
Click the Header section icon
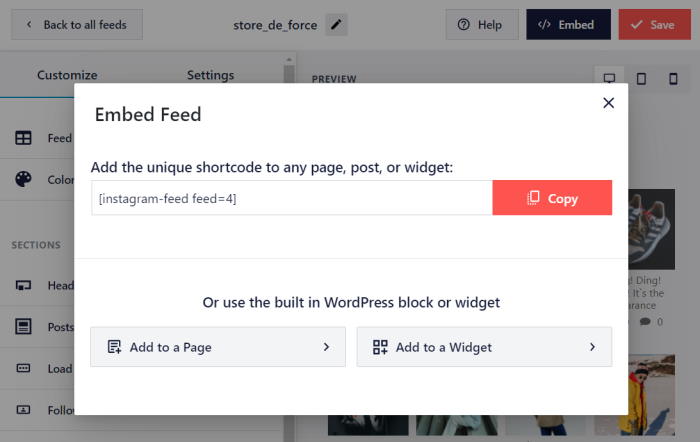coord(24,285)
